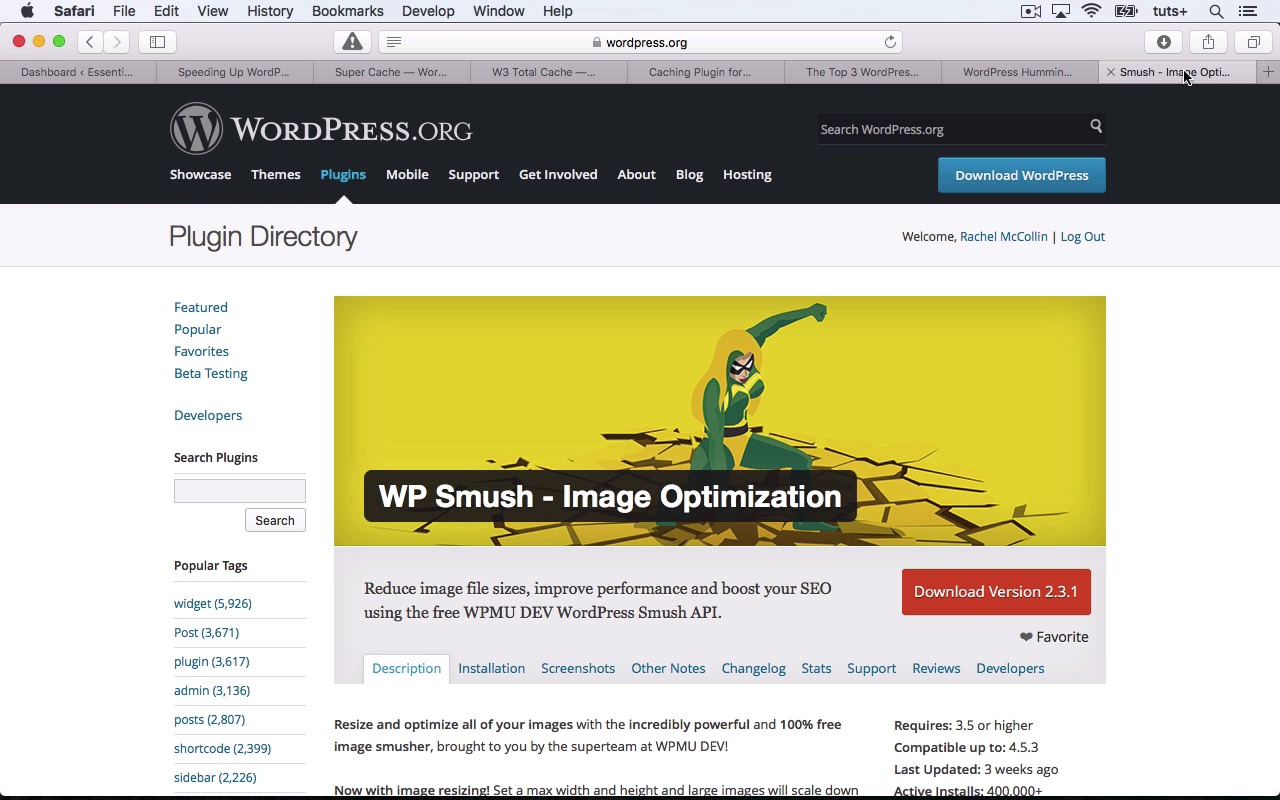Open the Beta Testing link
The height and width of the screenshot is (800, 1280).
tap(211, 373)
